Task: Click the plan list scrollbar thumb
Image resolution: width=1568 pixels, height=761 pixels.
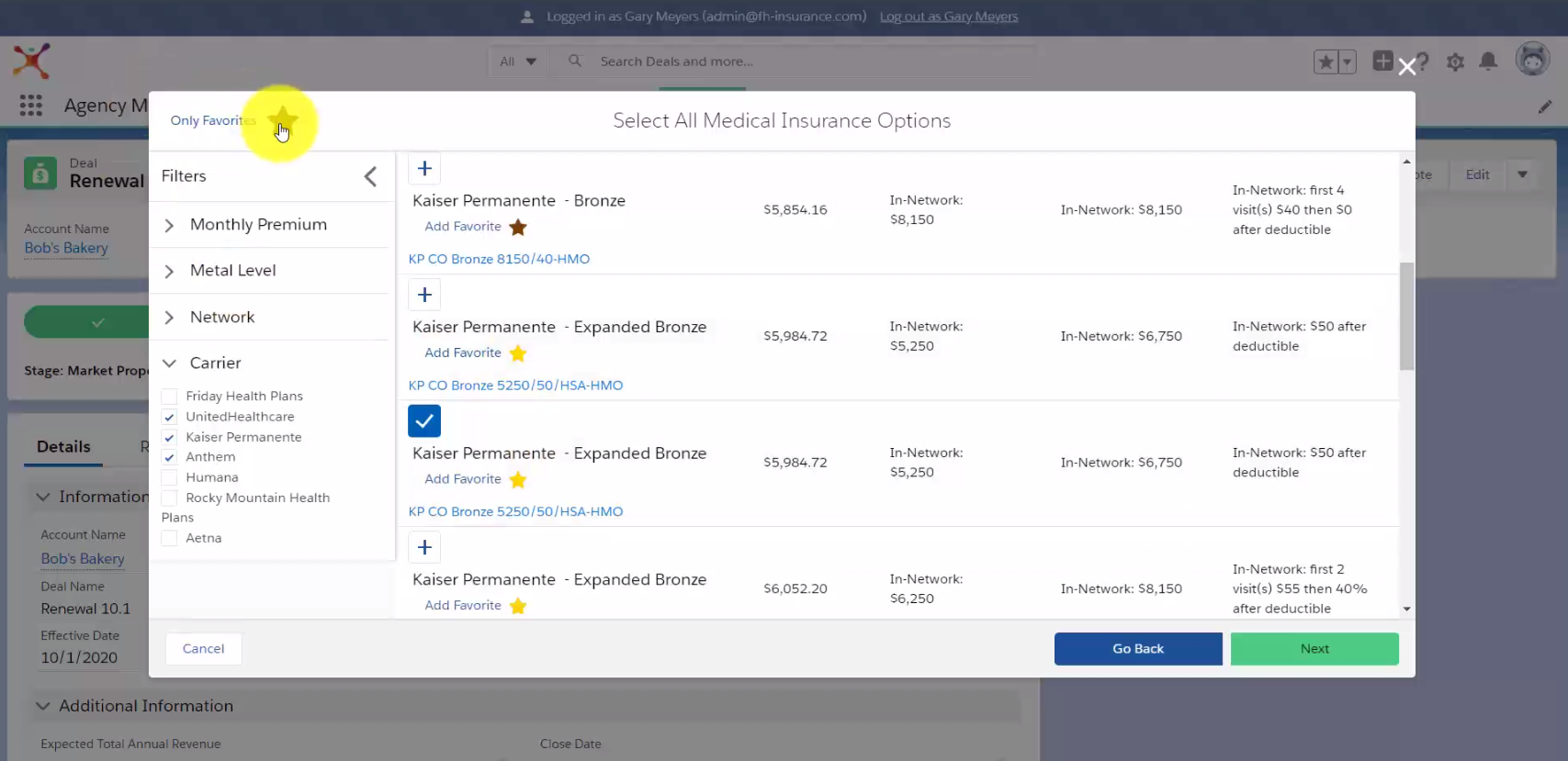Action: click(1406, 316)
